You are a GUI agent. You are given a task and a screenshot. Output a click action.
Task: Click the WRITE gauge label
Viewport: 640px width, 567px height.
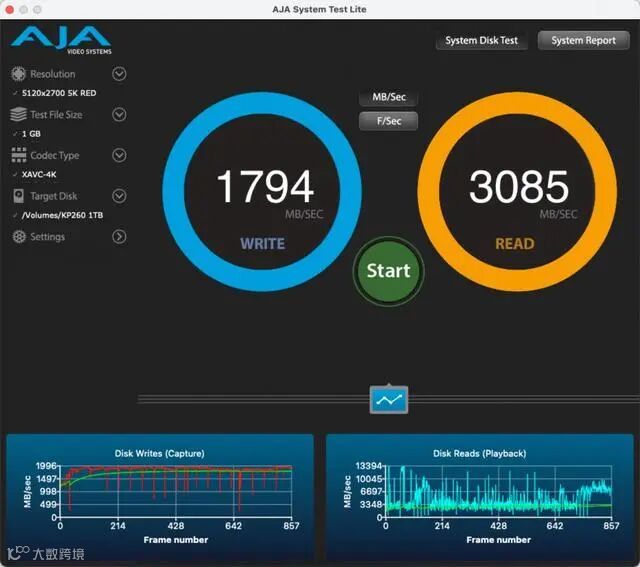(x=262, y=244)
